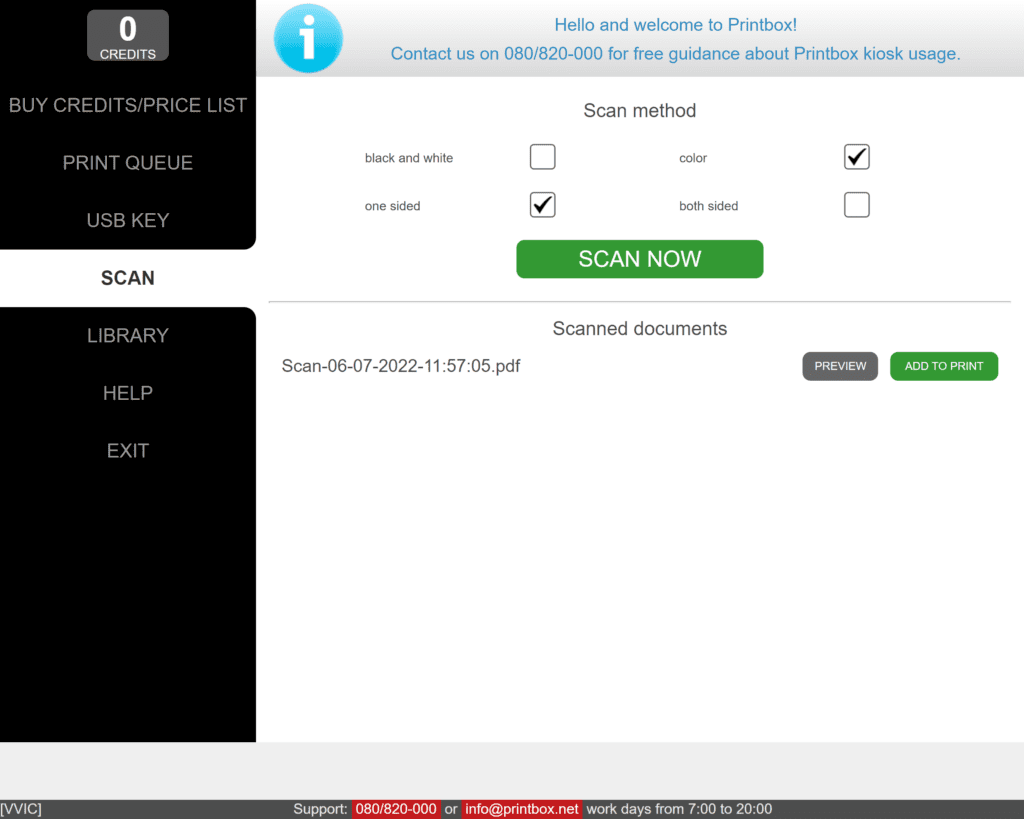Viewport: 1024px width, 819px height.
Task: Click the support phone number in footer
Action: pos(396,809)
